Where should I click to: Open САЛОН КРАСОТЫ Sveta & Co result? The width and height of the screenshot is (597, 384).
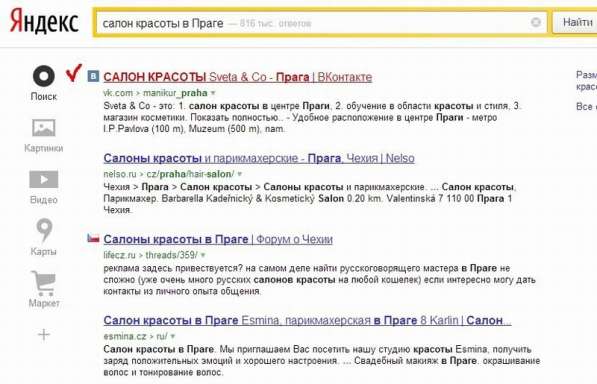238,77
